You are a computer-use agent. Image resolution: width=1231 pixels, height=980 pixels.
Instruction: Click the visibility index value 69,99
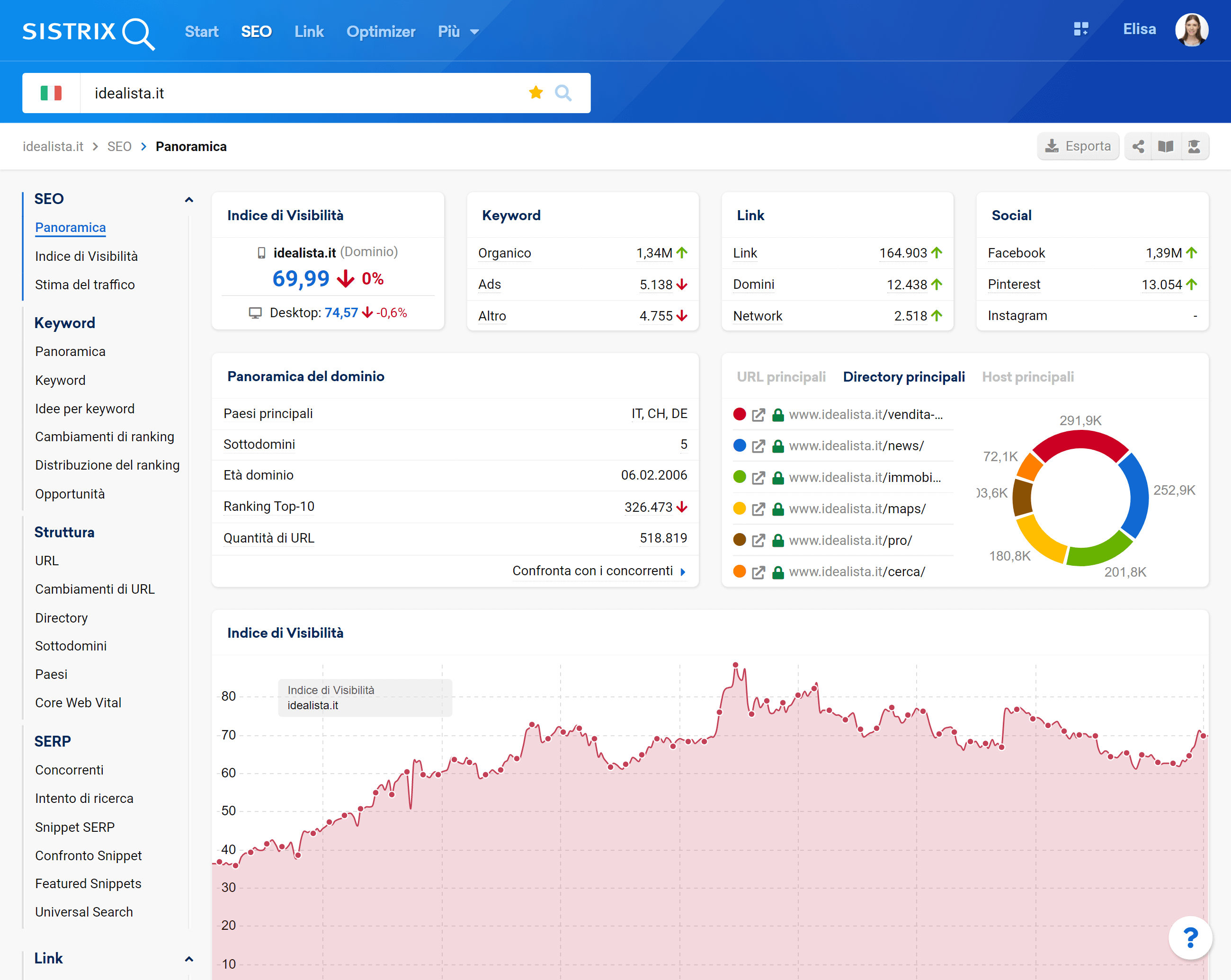301,279
